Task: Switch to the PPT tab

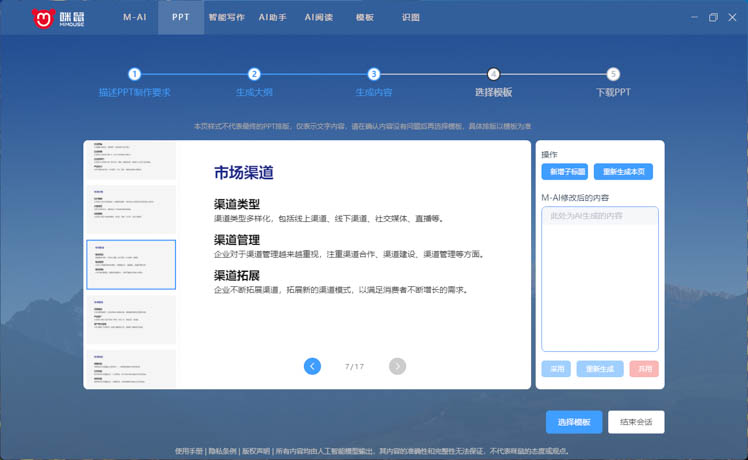Action: coord(181,17)
